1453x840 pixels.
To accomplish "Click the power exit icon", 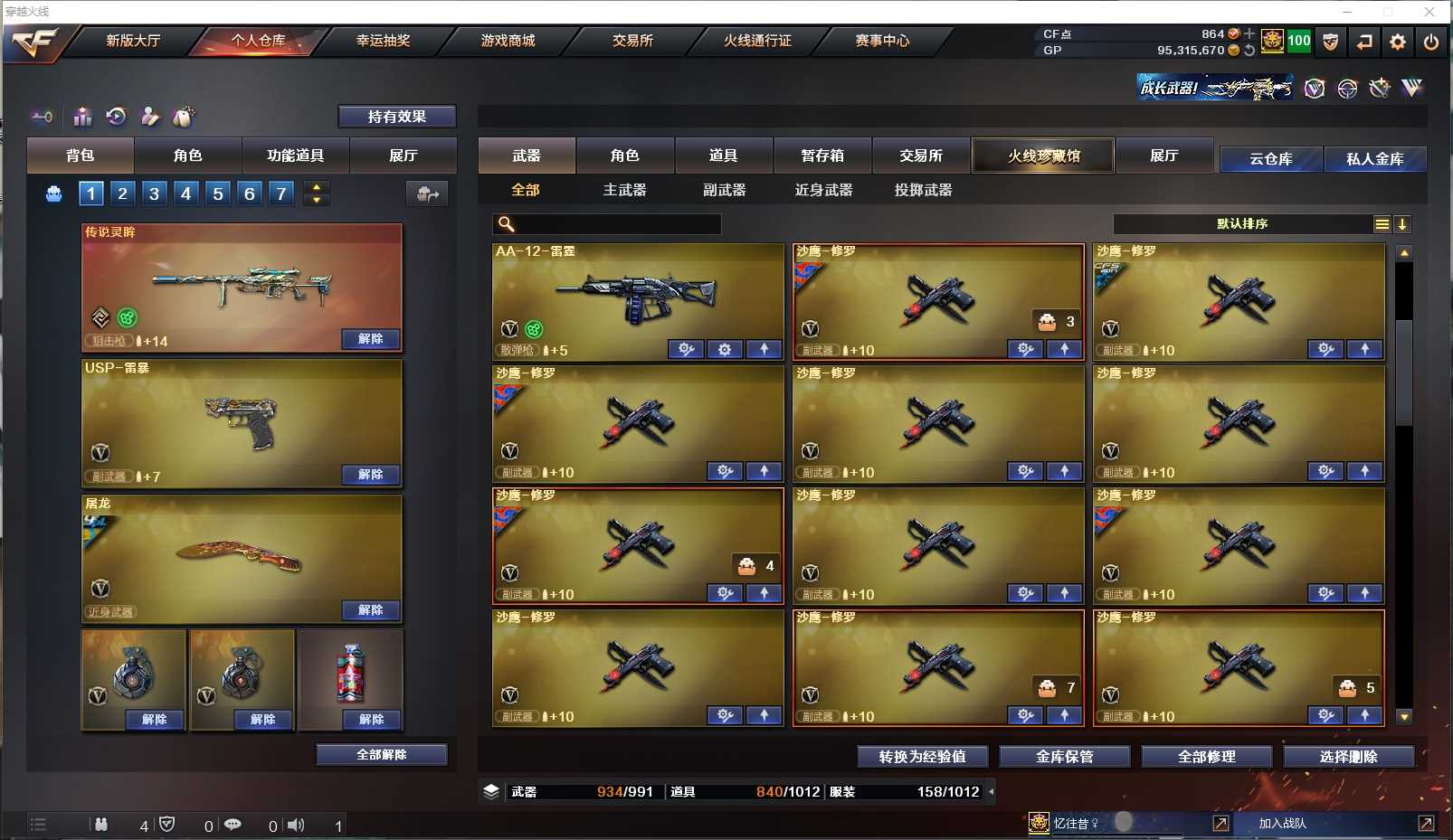I will pyautogui.click(x=1431, y=42).
